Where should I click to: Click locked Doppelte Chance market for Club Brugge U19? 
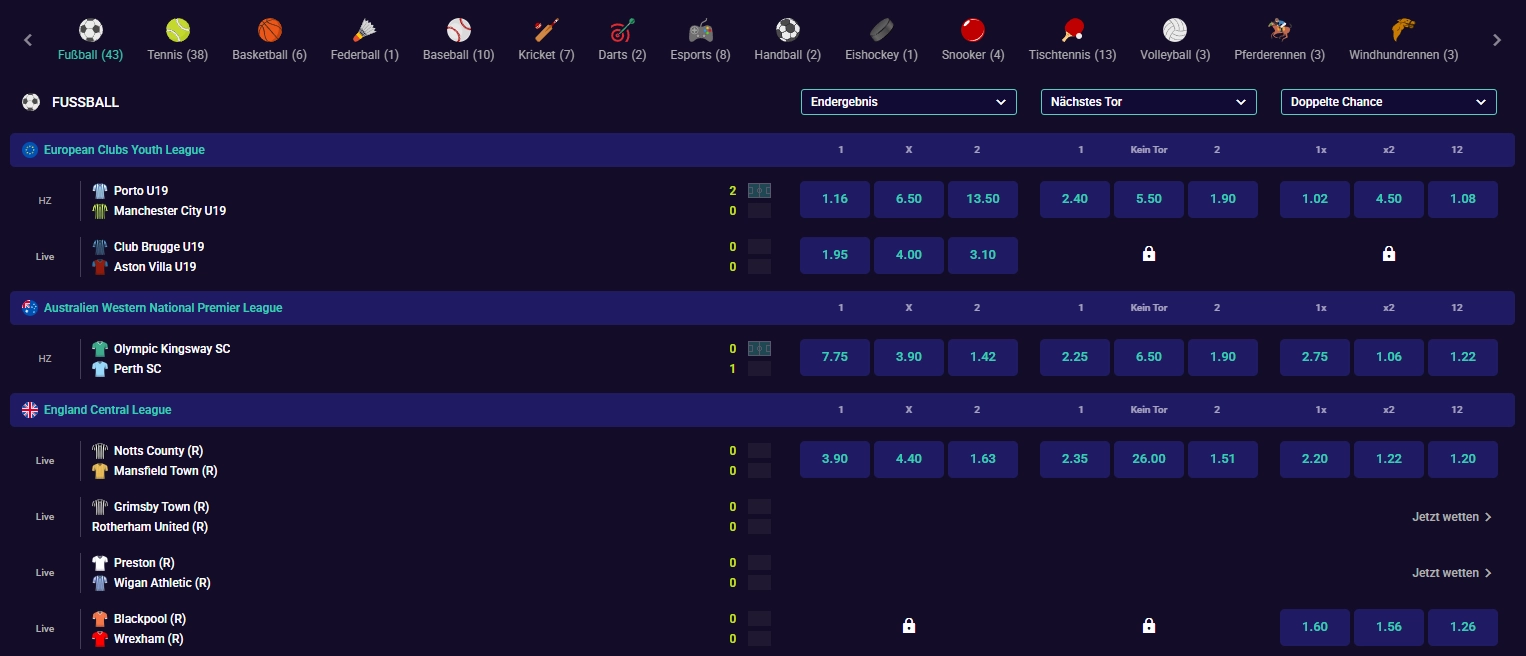[1389, 255]
